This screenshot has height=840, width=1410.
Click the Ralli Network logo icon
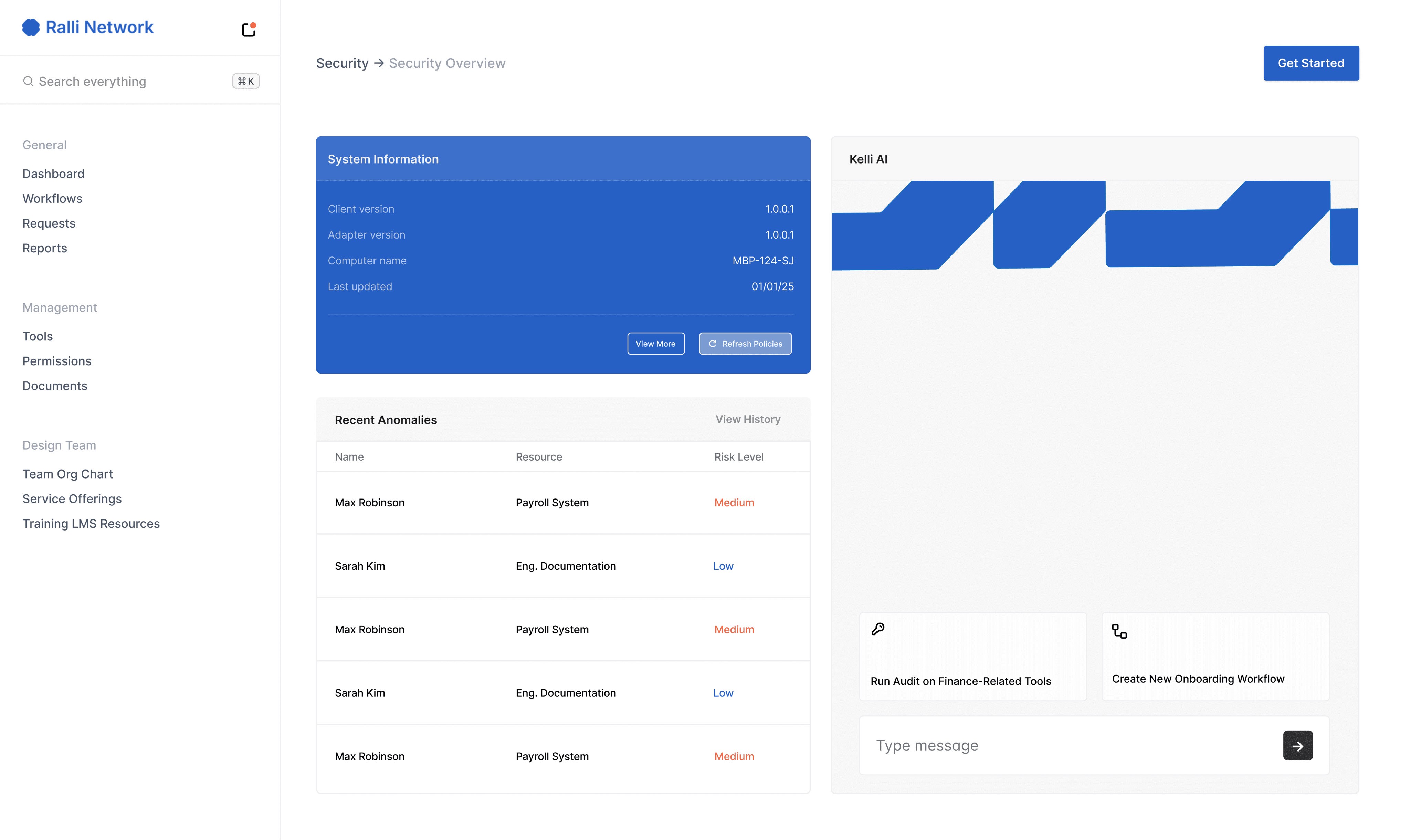coord(31,27)
